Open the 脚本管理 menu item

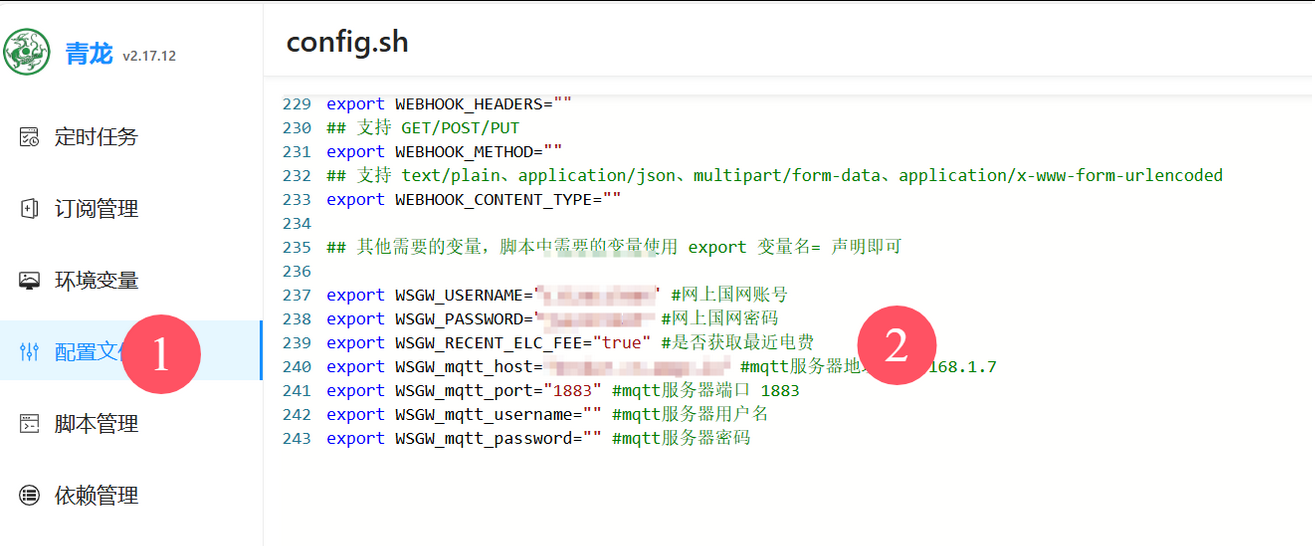point(130,424)
